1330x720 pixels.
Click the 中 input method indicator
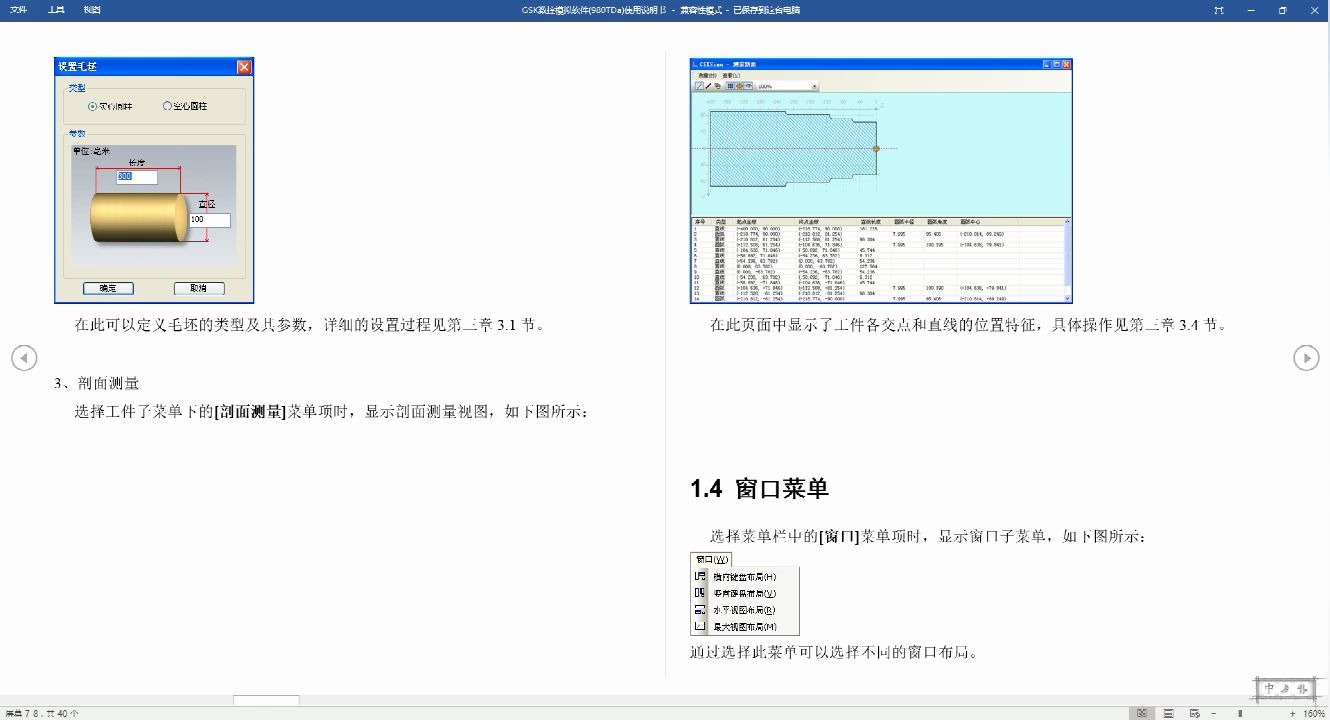(1270, 688)
